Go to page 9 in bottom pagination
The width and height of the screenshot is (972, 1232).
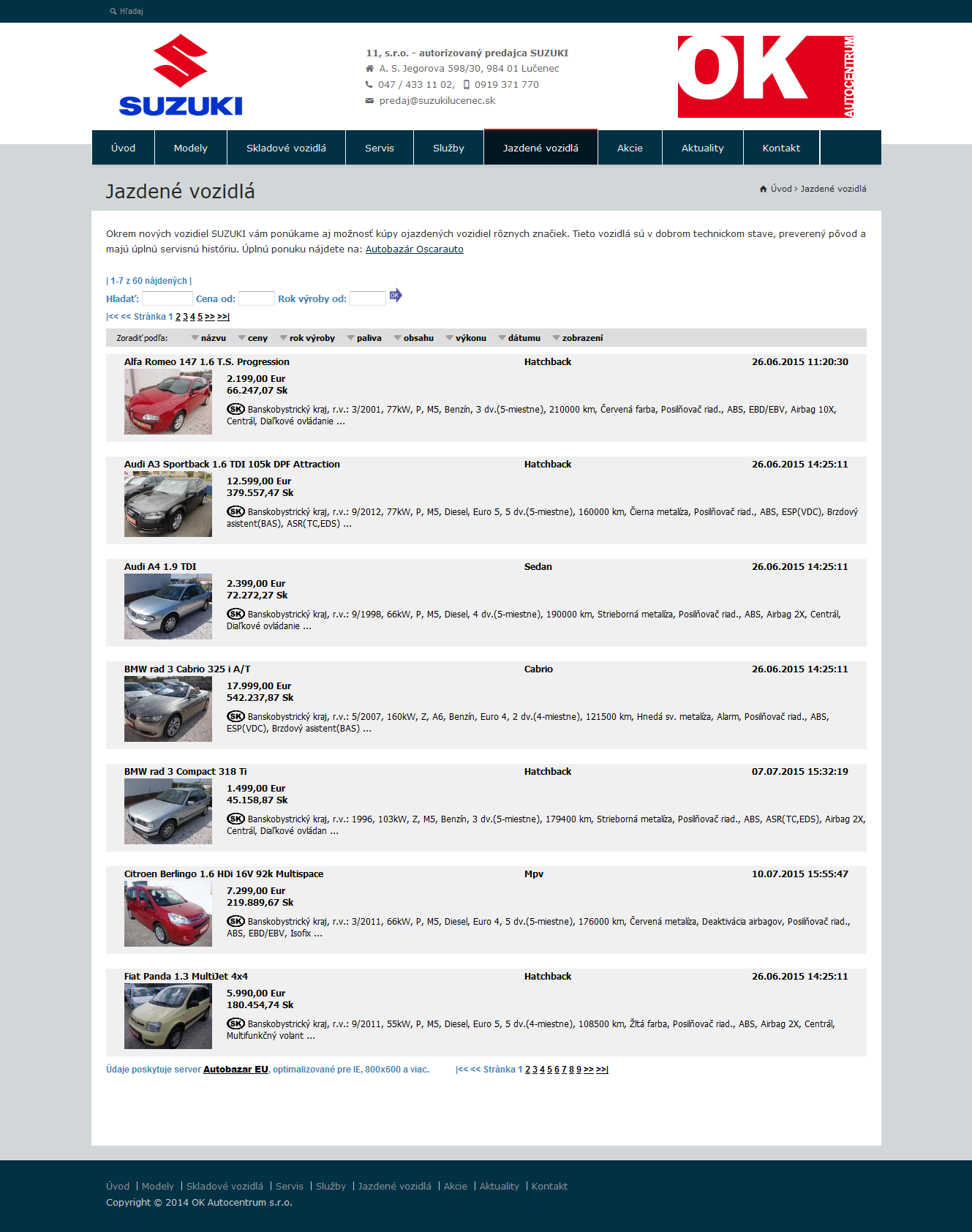pyautogui.click(x=579, y=1070)
